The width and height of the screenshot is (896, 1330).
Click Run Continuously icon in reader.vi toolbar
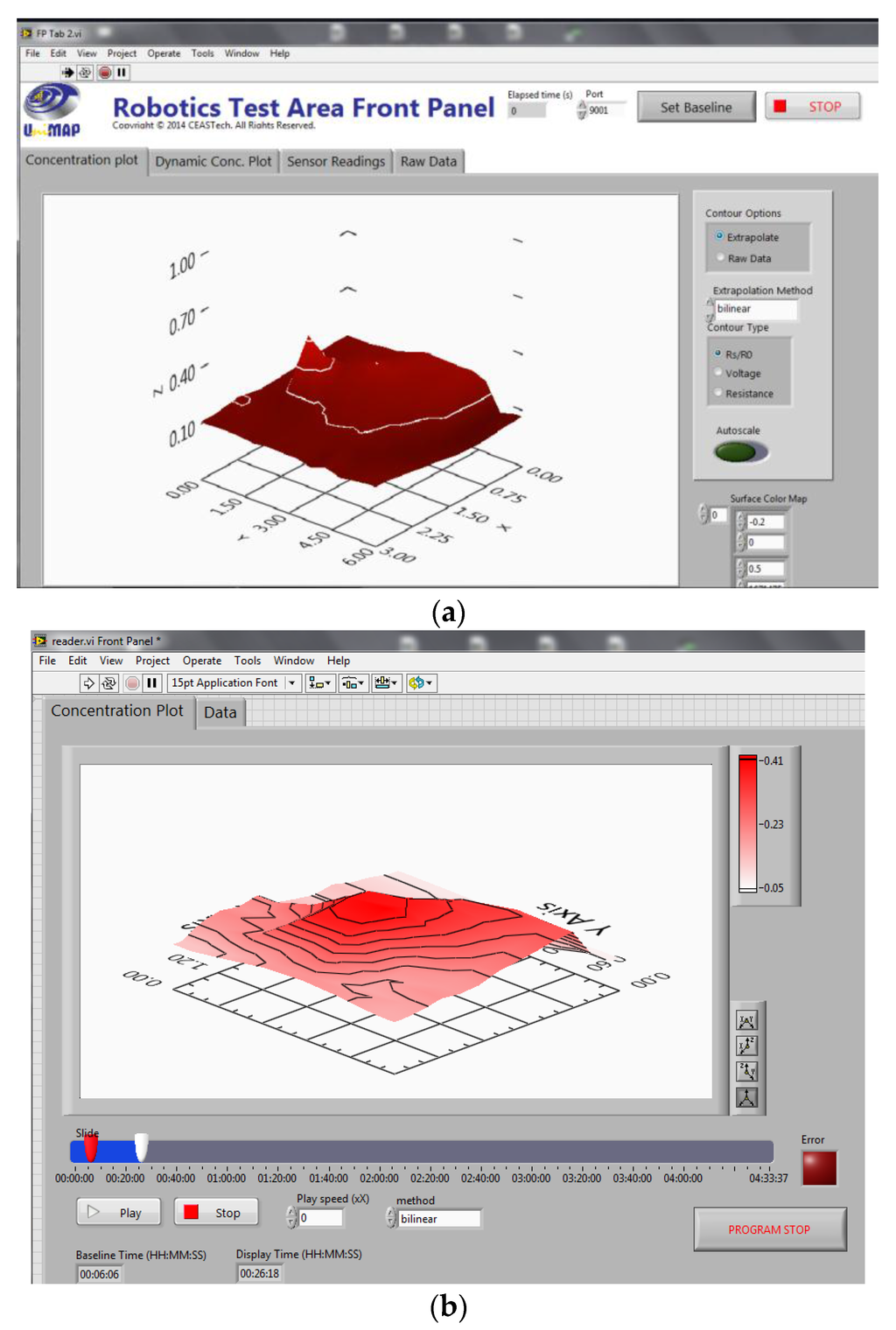click(x=109, y=682)
